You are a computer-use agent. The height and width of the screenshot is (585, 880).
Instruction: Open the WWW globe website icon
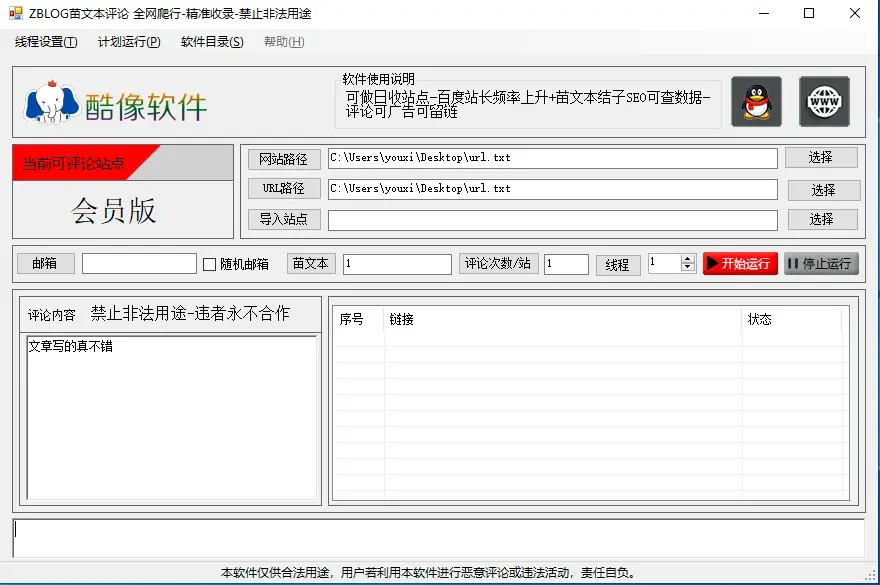click(824, 102)
